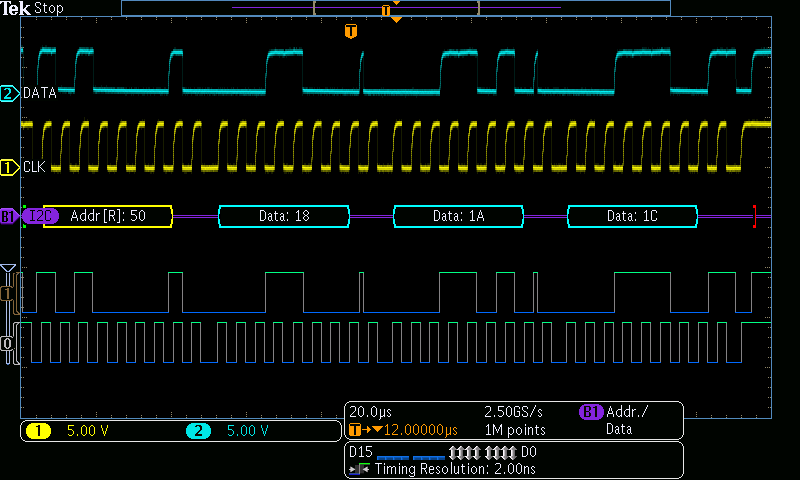Image resolution: width=800 pixels, height=480 pixels.
Task: Click the yellow channel 1 badge in readout
Action: 38,431
